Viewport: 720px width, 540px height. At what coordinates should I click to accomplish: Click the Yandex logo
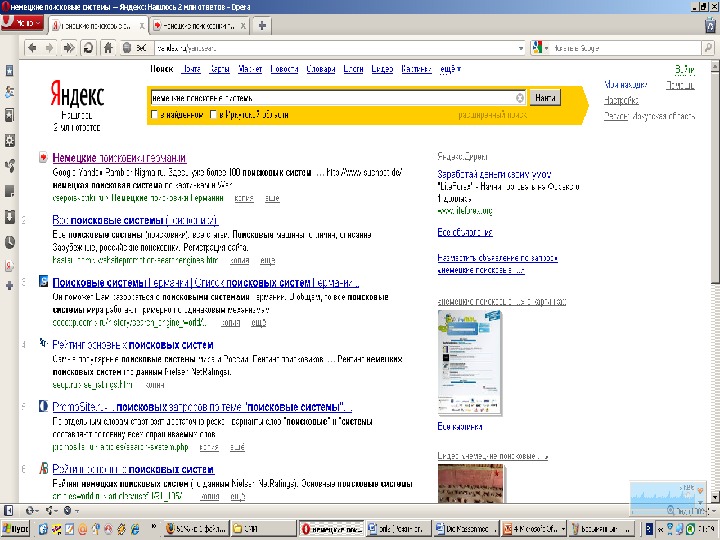77,95
